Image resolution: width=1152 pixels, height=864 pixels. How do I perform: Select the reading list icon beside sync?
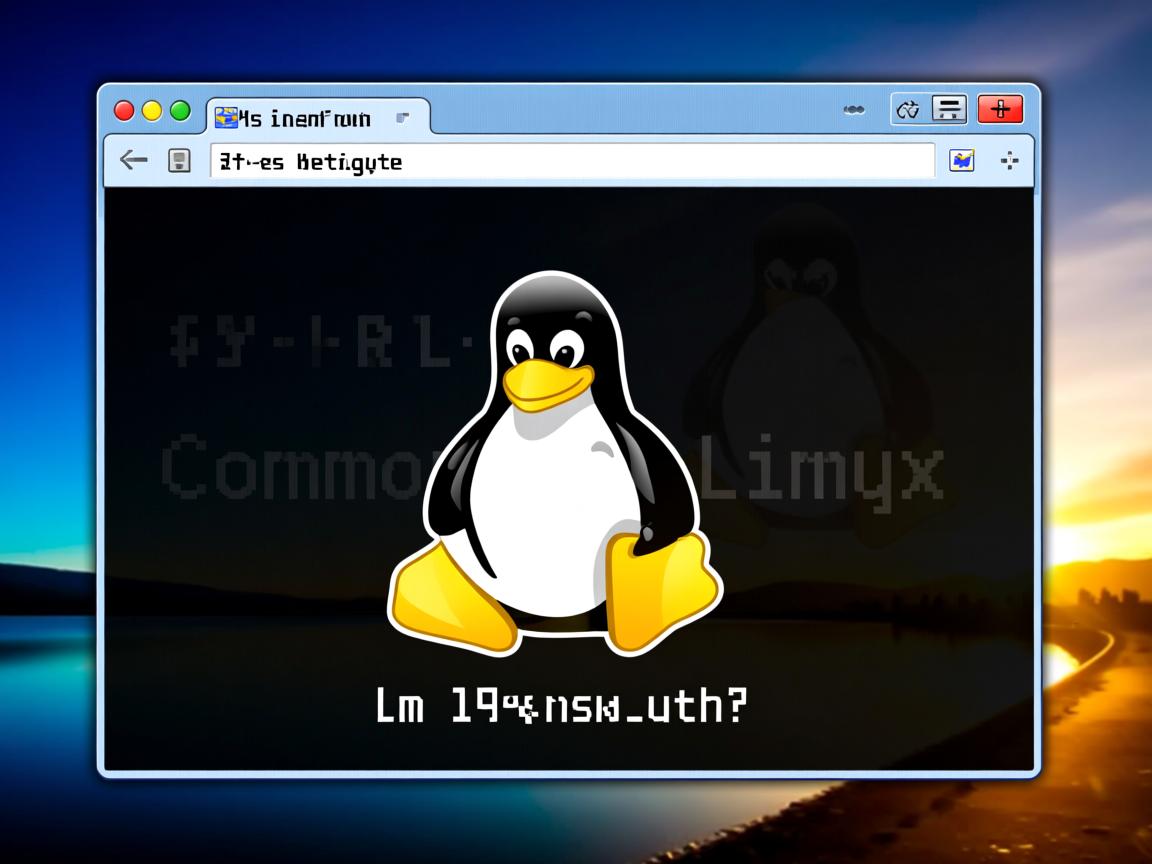point(948,109)
